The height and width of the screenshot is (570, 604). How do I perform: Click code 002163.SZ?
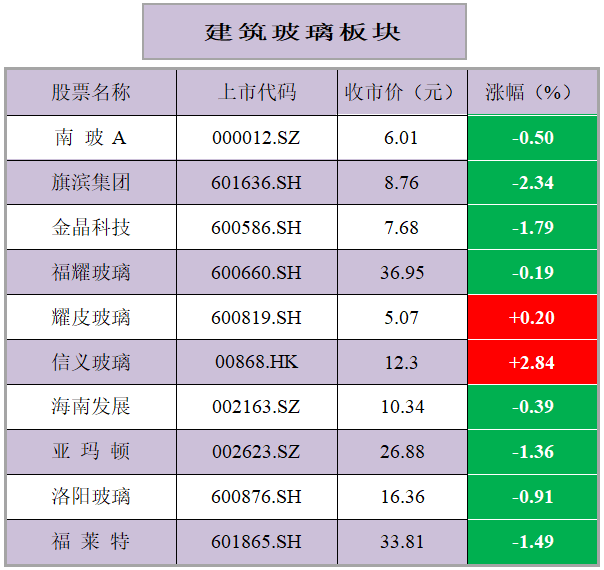click(256, 407)
